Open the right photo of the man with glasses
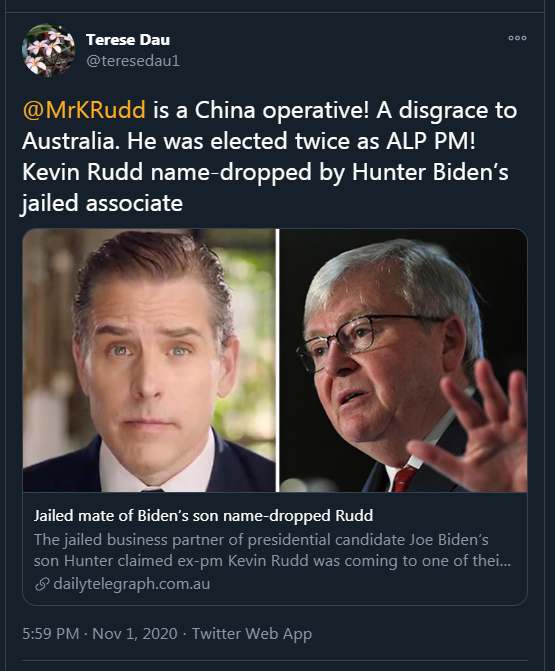Screen dimensions: 555x671 pyautogui.click(x=403, y=360)
